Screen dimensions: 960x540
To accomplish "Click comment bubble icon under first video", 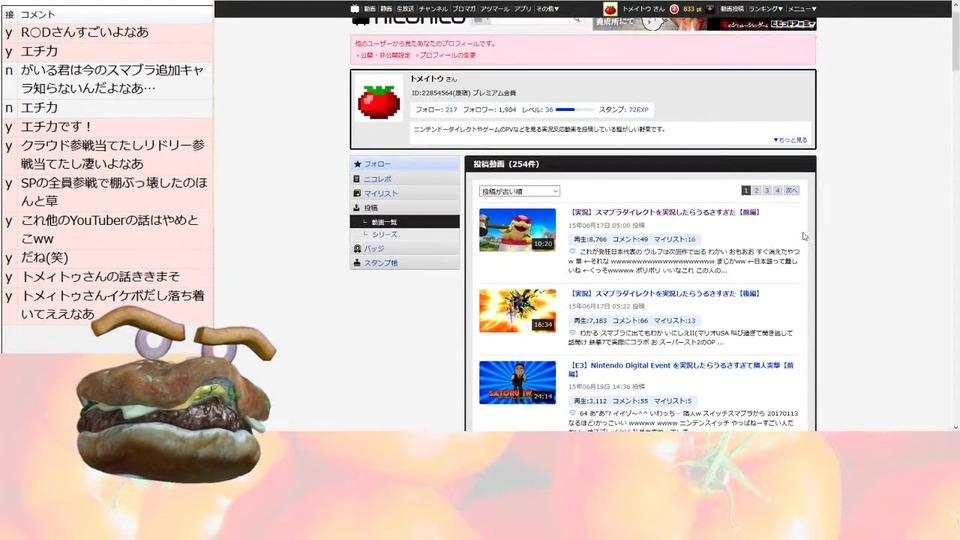I will pyautogui.click(x=572, y=251).
